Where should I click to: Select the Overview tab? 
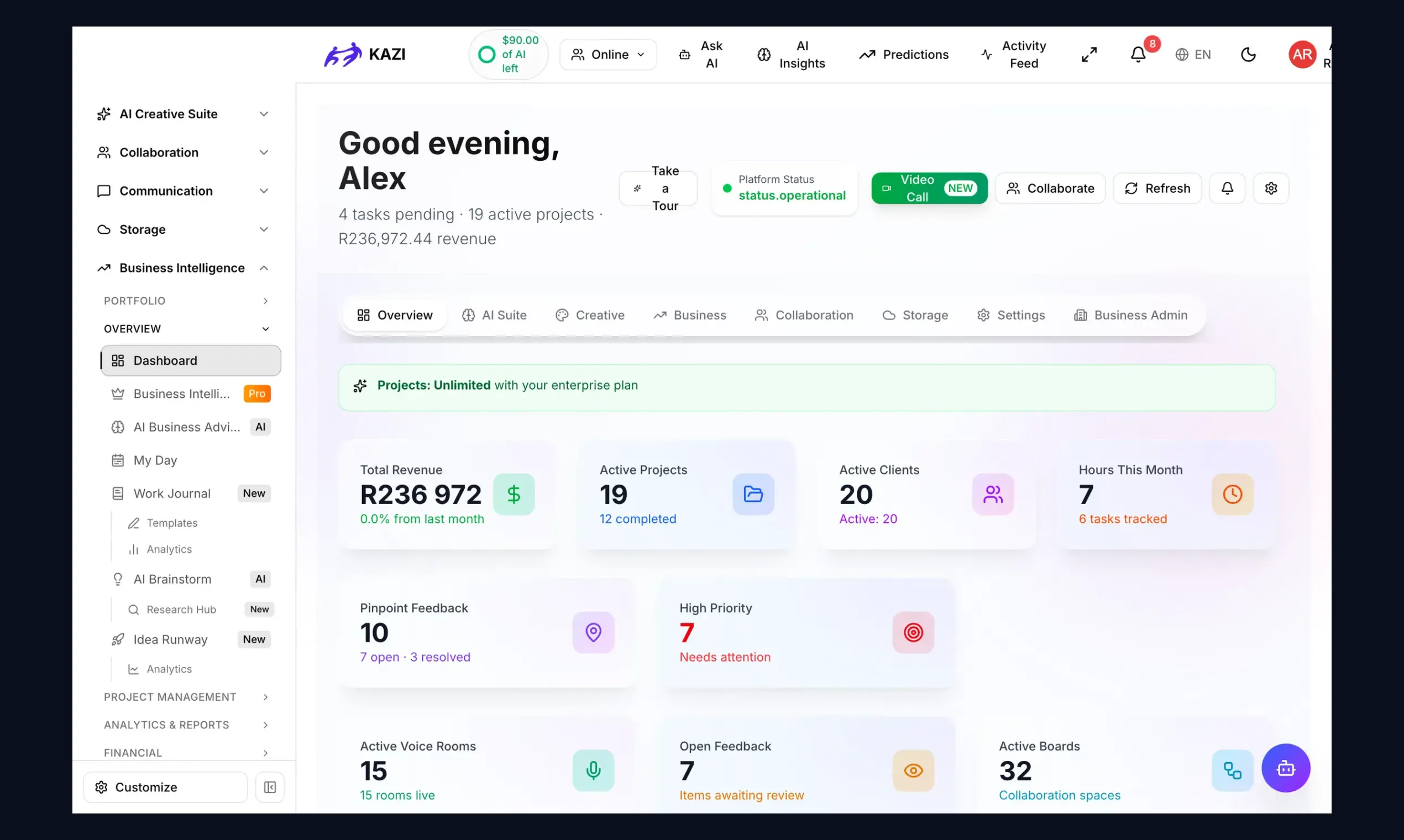click(395, 314)
